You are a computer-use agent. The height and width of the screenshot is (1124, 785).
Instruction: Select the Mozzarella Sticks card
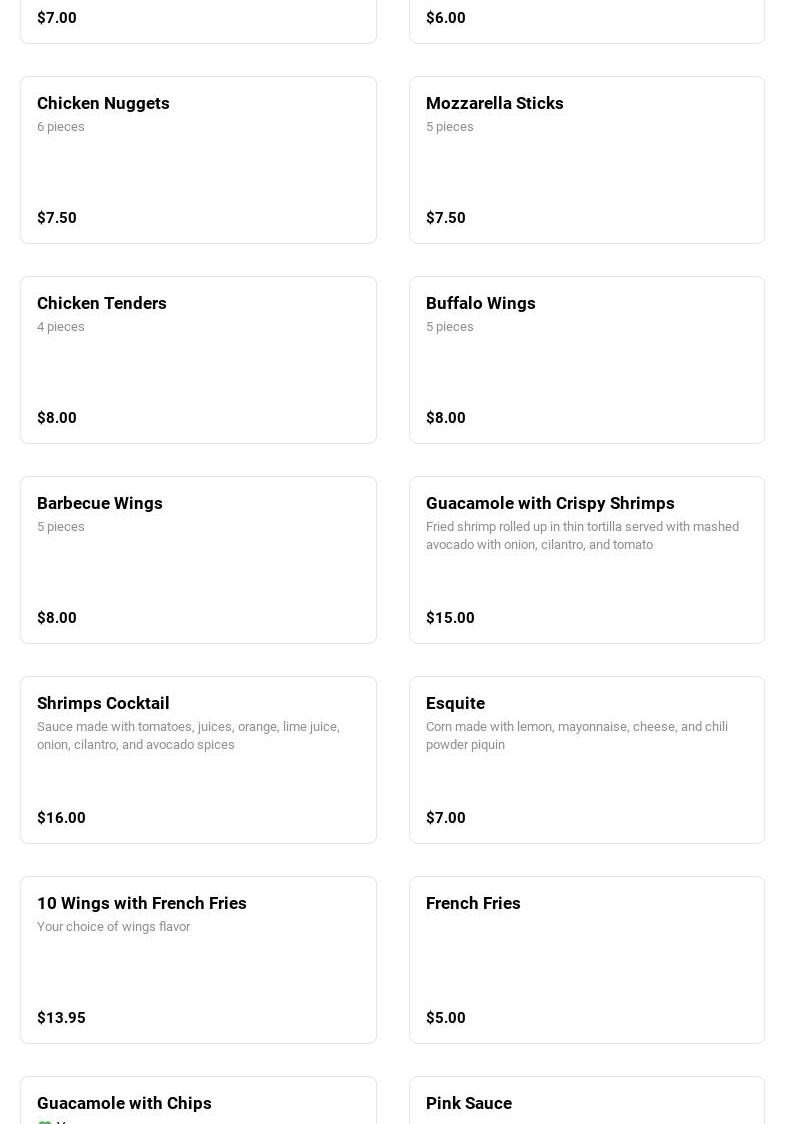[x=586, y=160]
